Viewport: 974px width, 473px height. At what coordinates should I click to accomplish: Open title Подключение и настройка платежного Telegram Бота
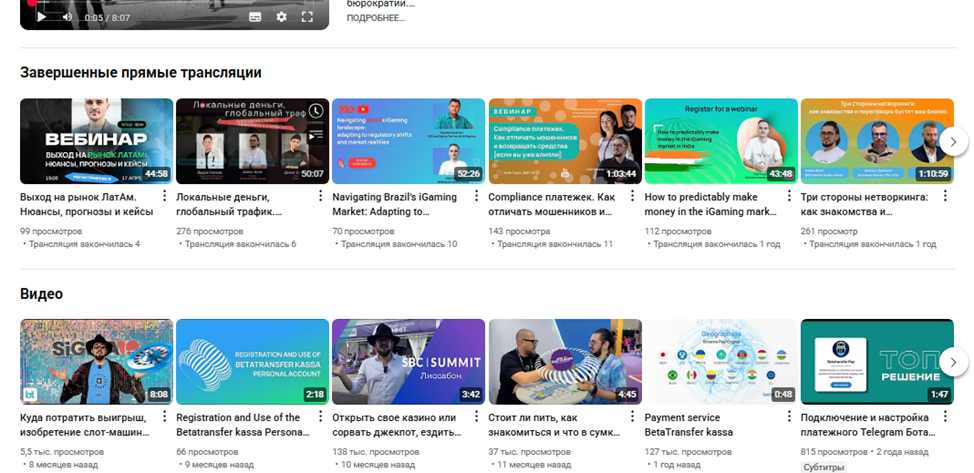[868, 425]
